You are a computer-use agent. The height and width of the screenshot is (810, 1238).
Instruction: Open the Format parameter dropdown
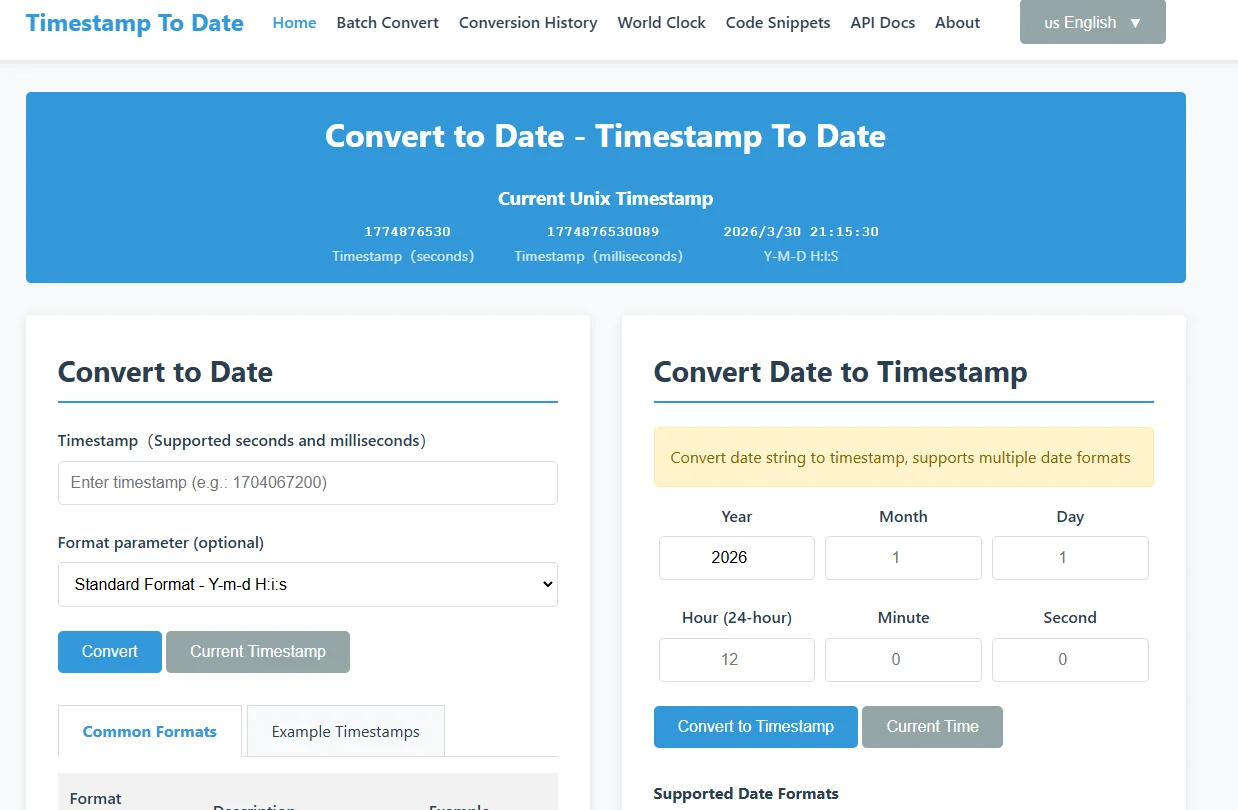tap(307, 585)
